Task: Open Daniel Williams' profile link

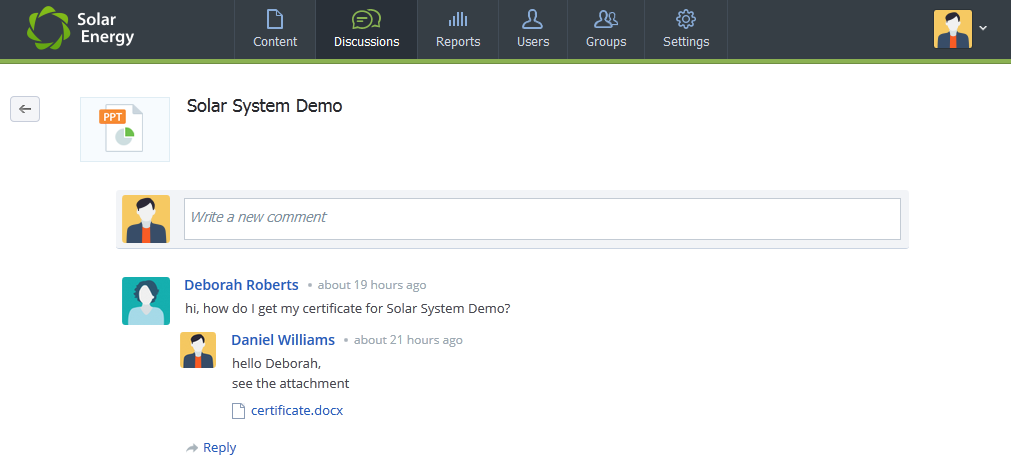Action: click(x=283, y=340)
